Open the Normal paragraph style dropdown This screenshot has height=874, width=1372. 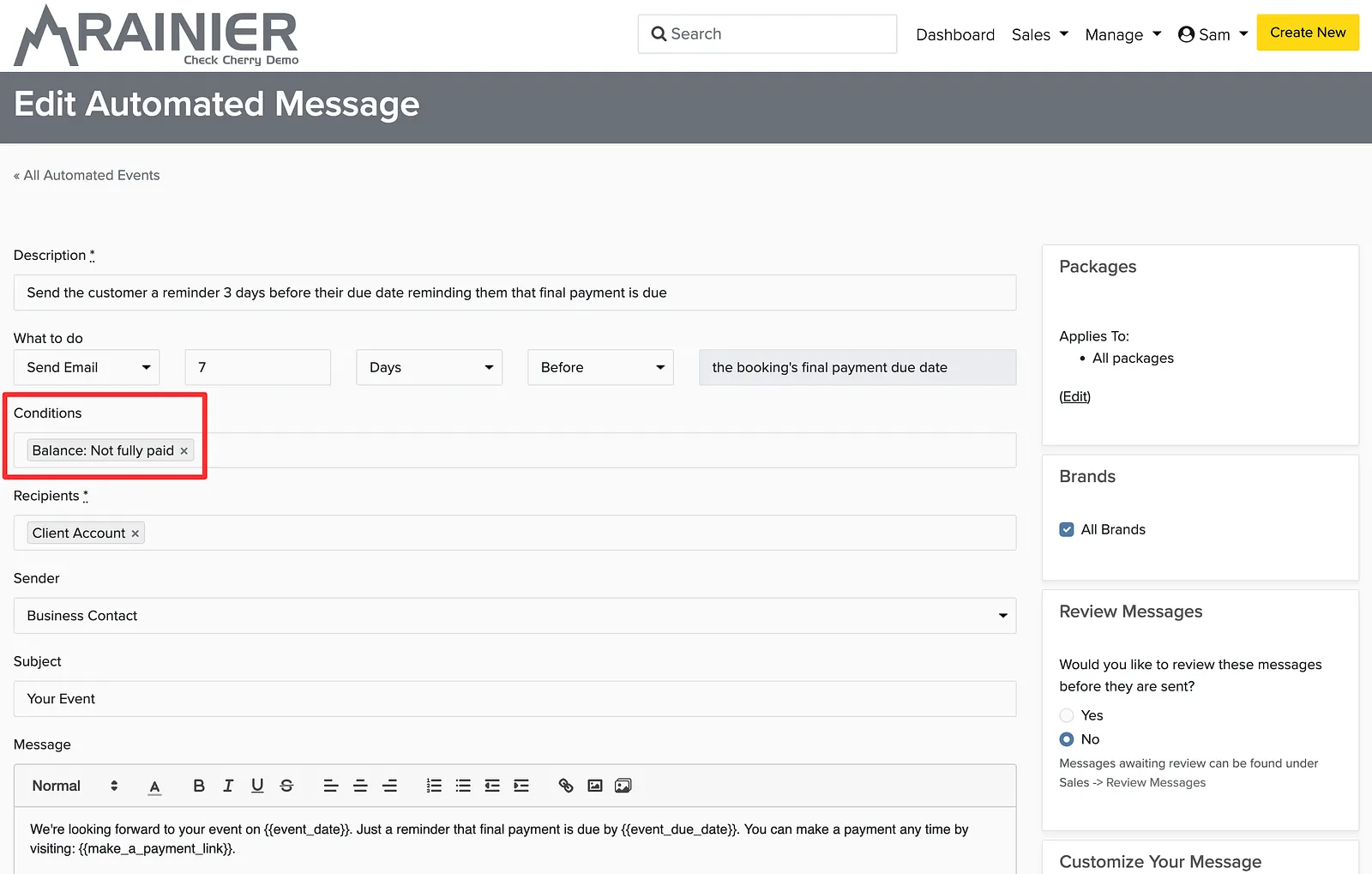(x=75, y=786)
